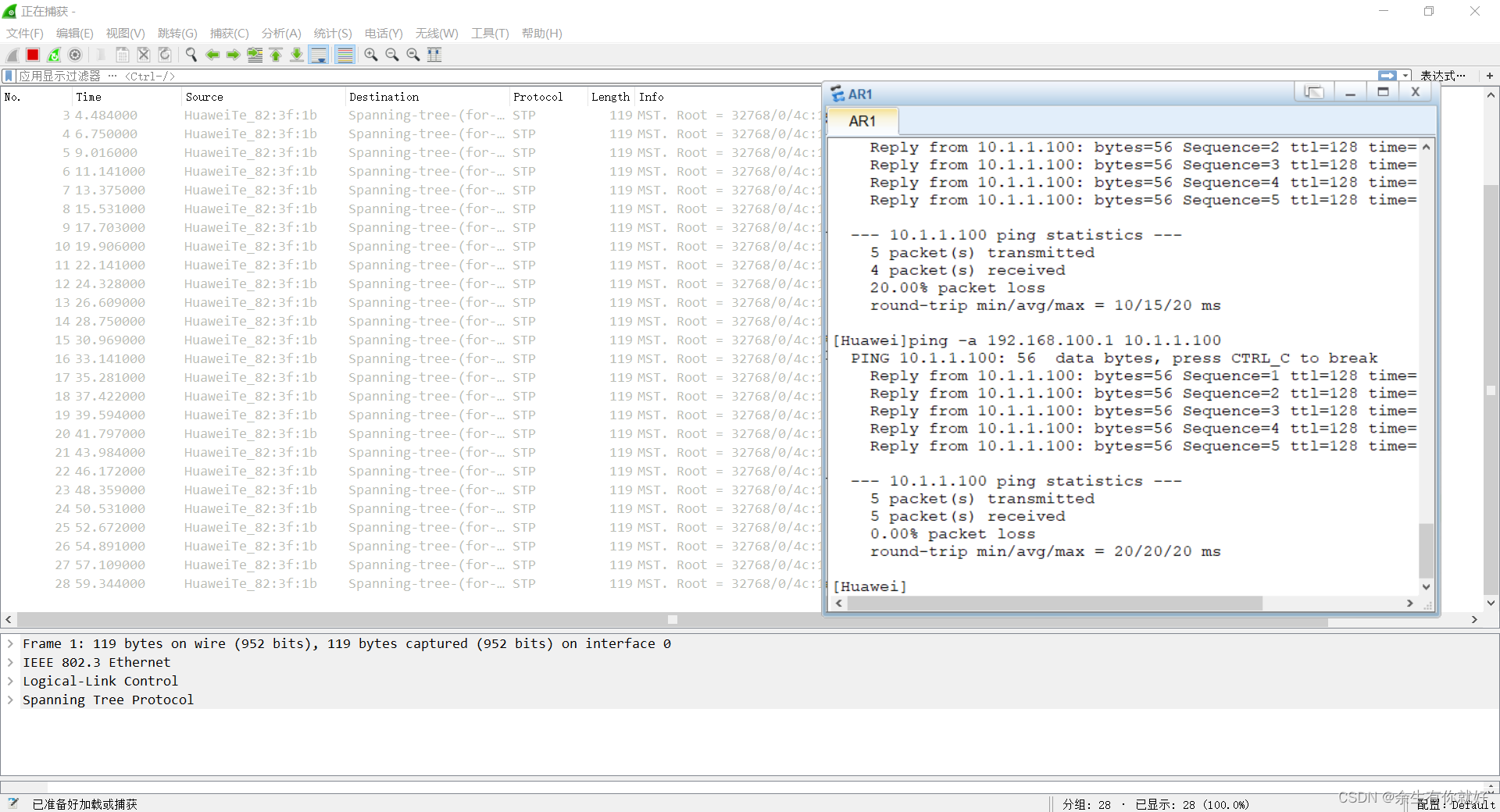
Task: Open the 捕获(C) menu
Action: click(230, 34)
